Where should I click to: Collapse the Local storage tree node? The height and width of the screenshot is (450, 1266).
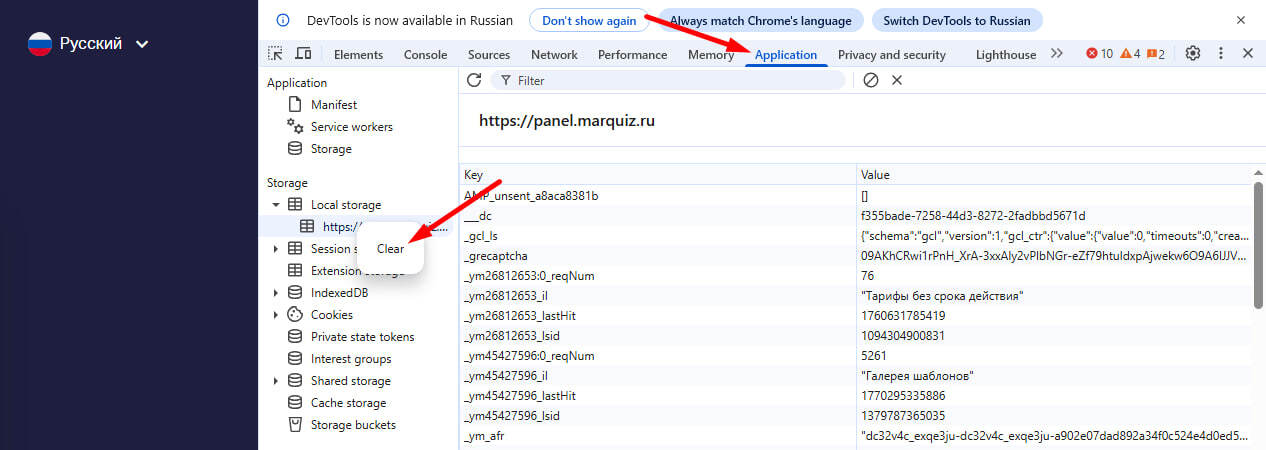[x=276, y=205]
